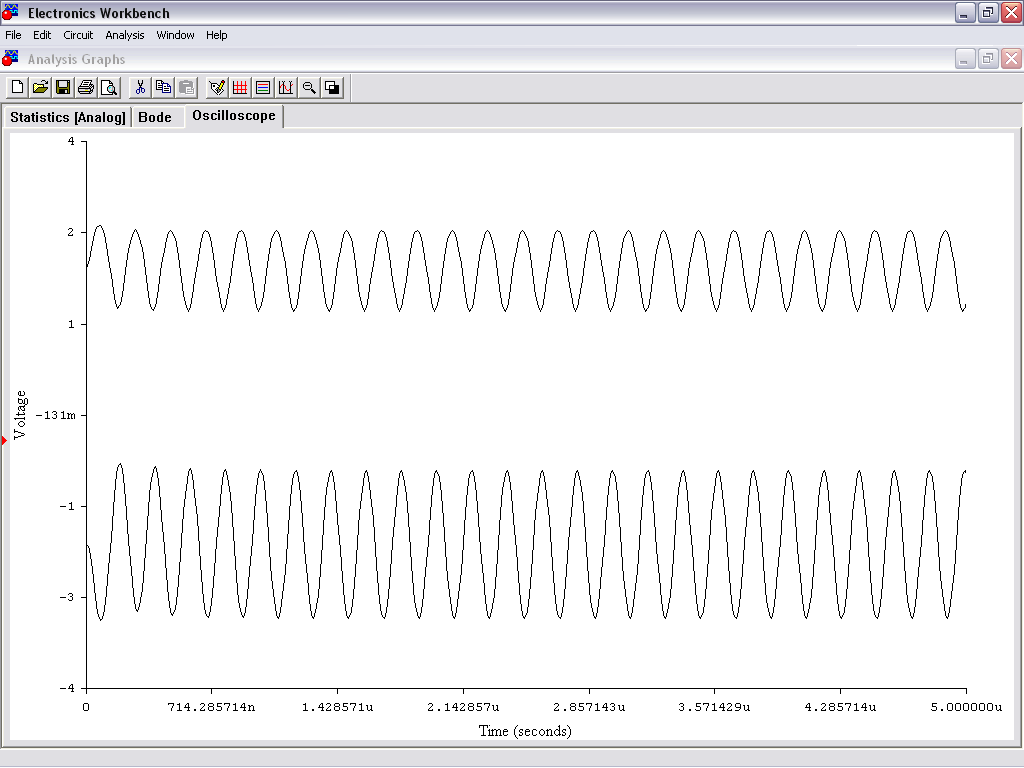This screenshot has height=768, width=1024.
Task: Click the grayed Paste clipboard icon
Action: click(187, 88)
